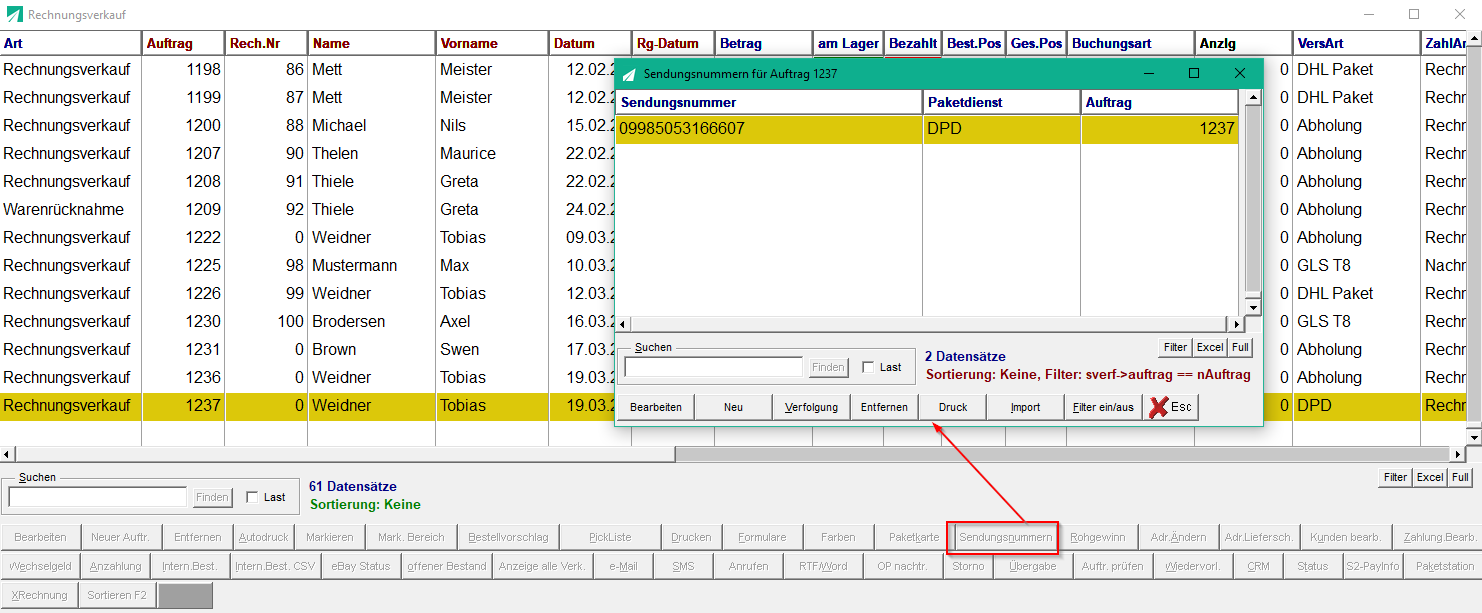Click Bearbeiten in the Sendungsnummern dialog
This screenshot has height=613, width=1482.
[656, 407]
